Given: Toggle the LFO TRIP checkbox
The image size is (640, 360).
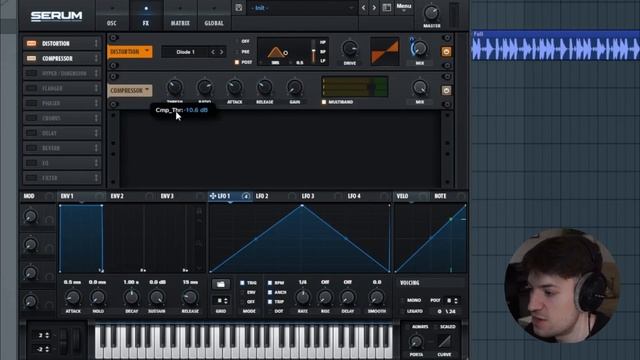Looking at the screenshot, I should coord(270,302).
